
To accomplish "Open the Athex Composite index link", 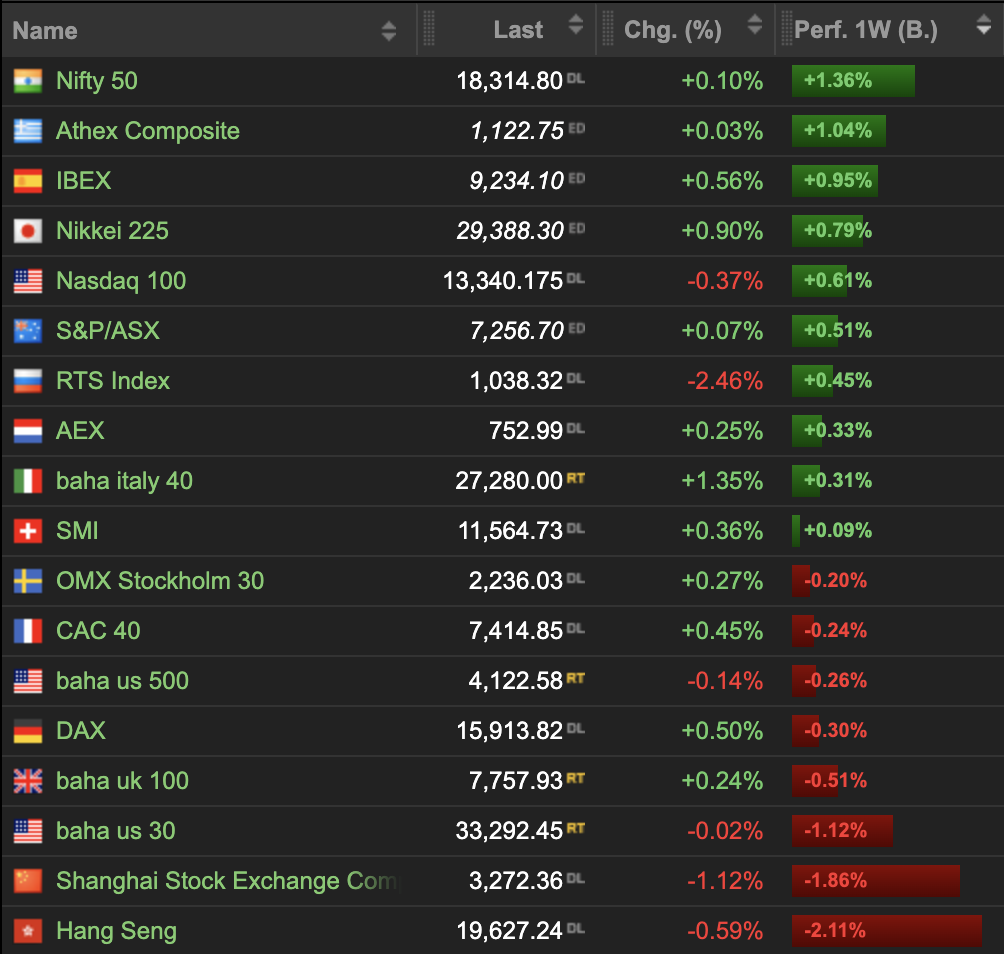I will click(x=148, y=131).
